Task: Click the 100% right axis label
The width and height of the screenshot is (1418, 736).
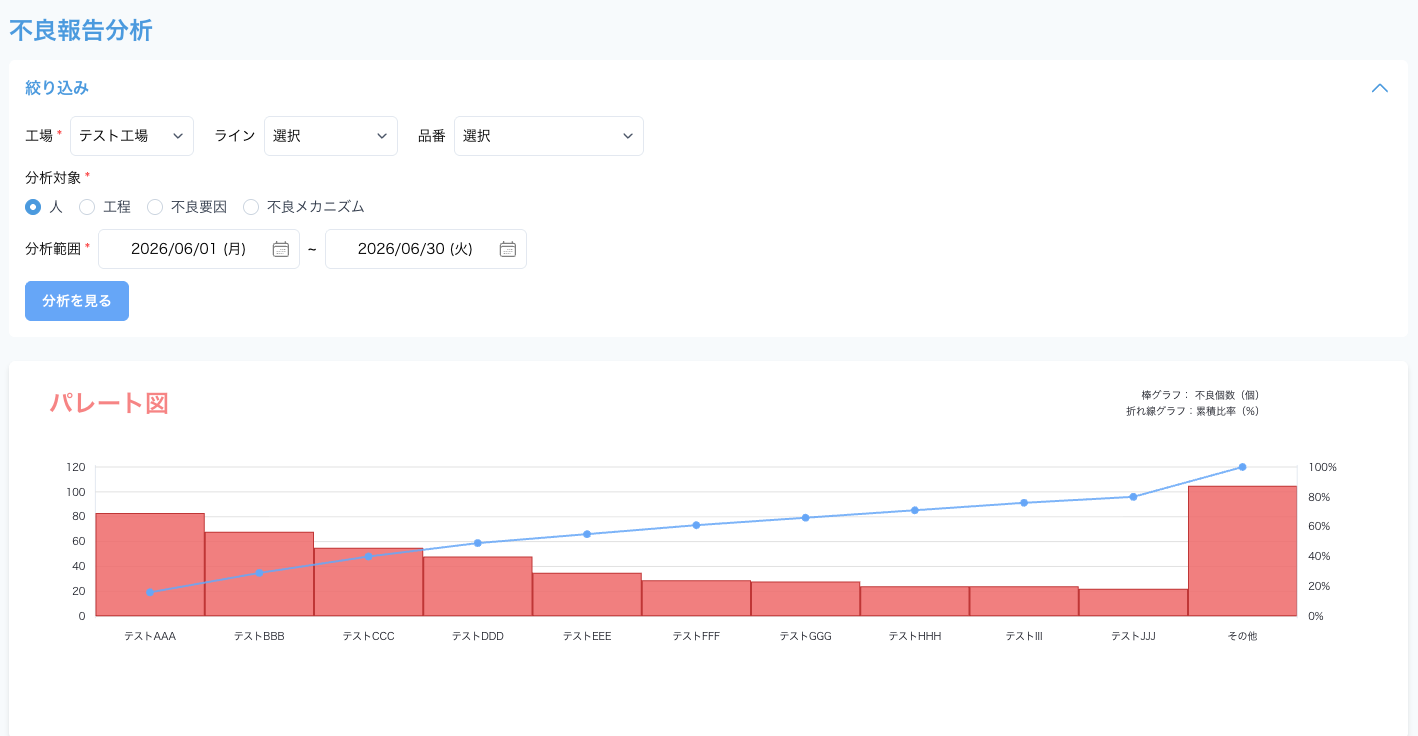Action: (1322, 467)
